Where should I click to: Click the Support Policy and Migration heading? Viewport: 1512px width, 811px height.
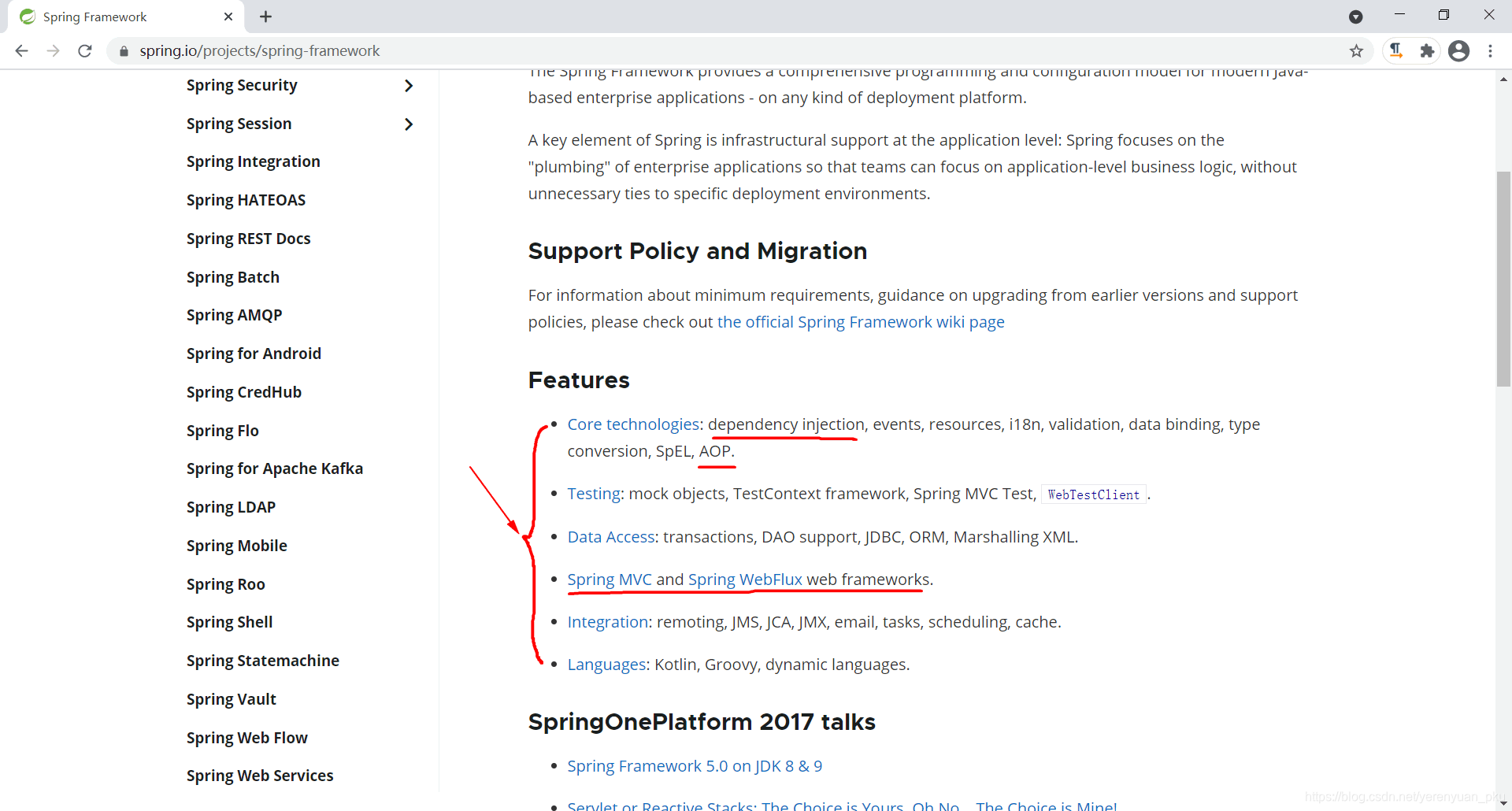pyautogui.click(x=698, y=251)
